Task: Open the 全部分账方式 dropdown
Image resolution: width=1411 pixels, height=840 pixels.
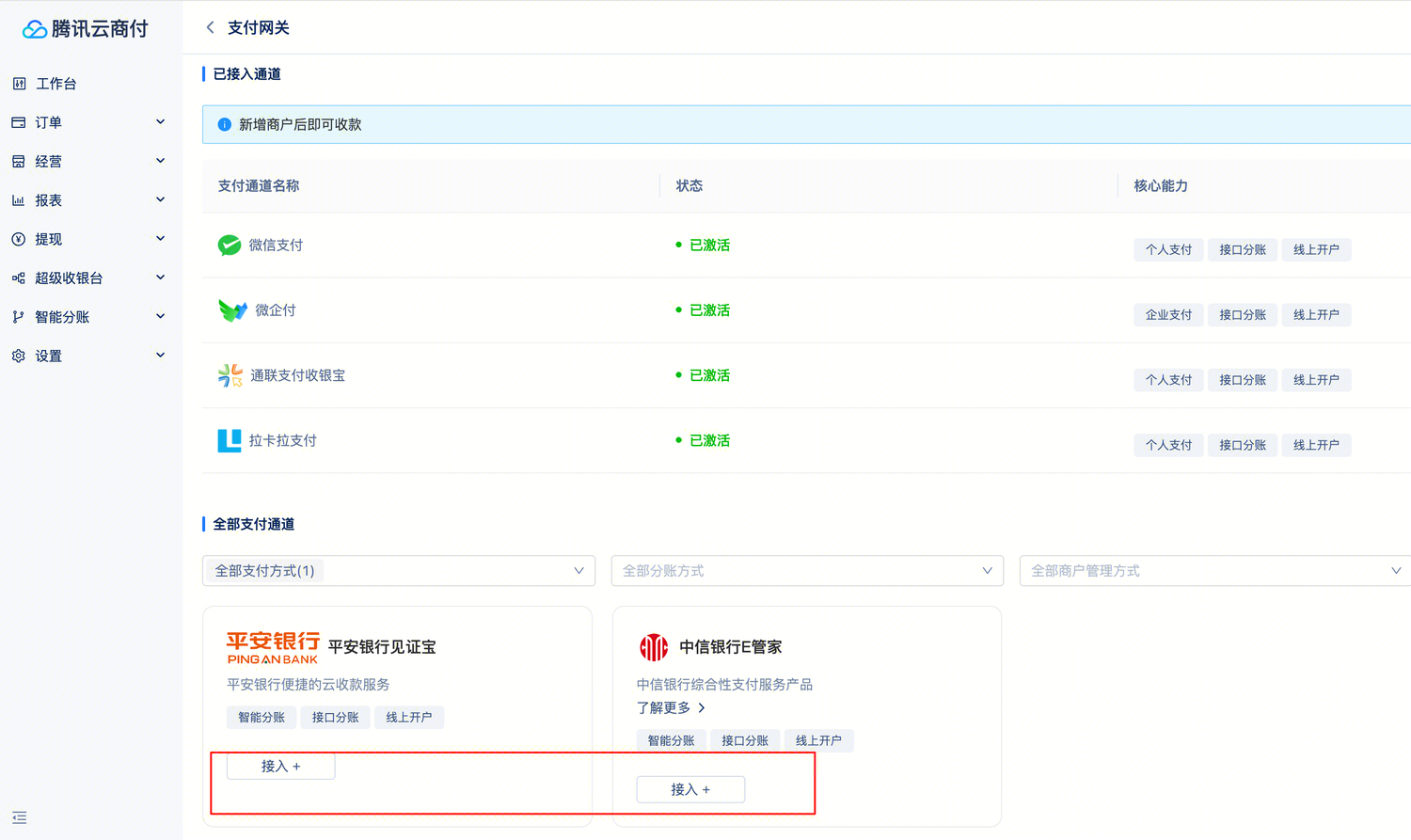Action: coord(806,571)
